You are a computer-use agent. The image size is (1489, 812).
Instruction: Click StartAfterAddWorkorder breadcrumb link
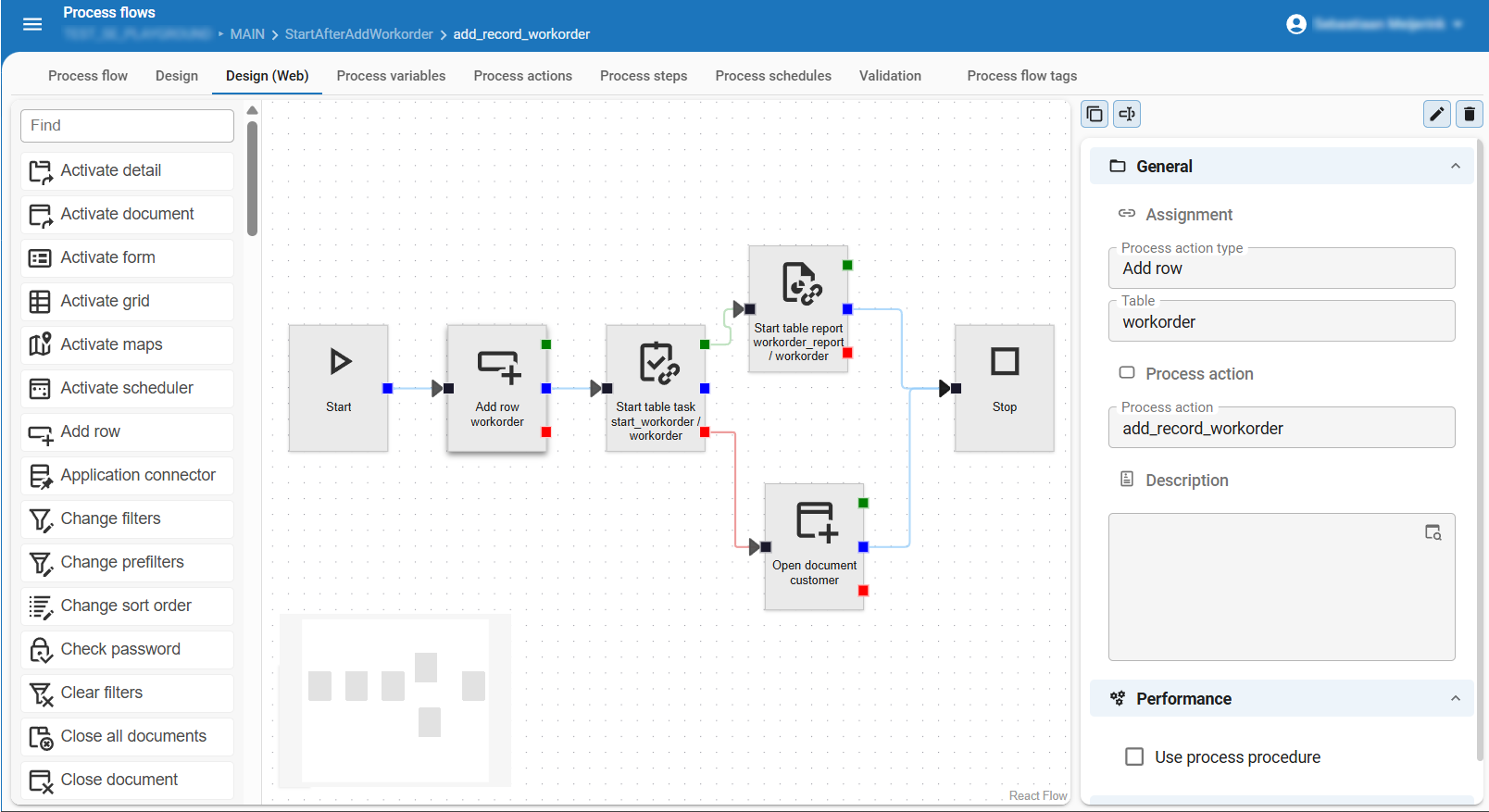(358, 34)
